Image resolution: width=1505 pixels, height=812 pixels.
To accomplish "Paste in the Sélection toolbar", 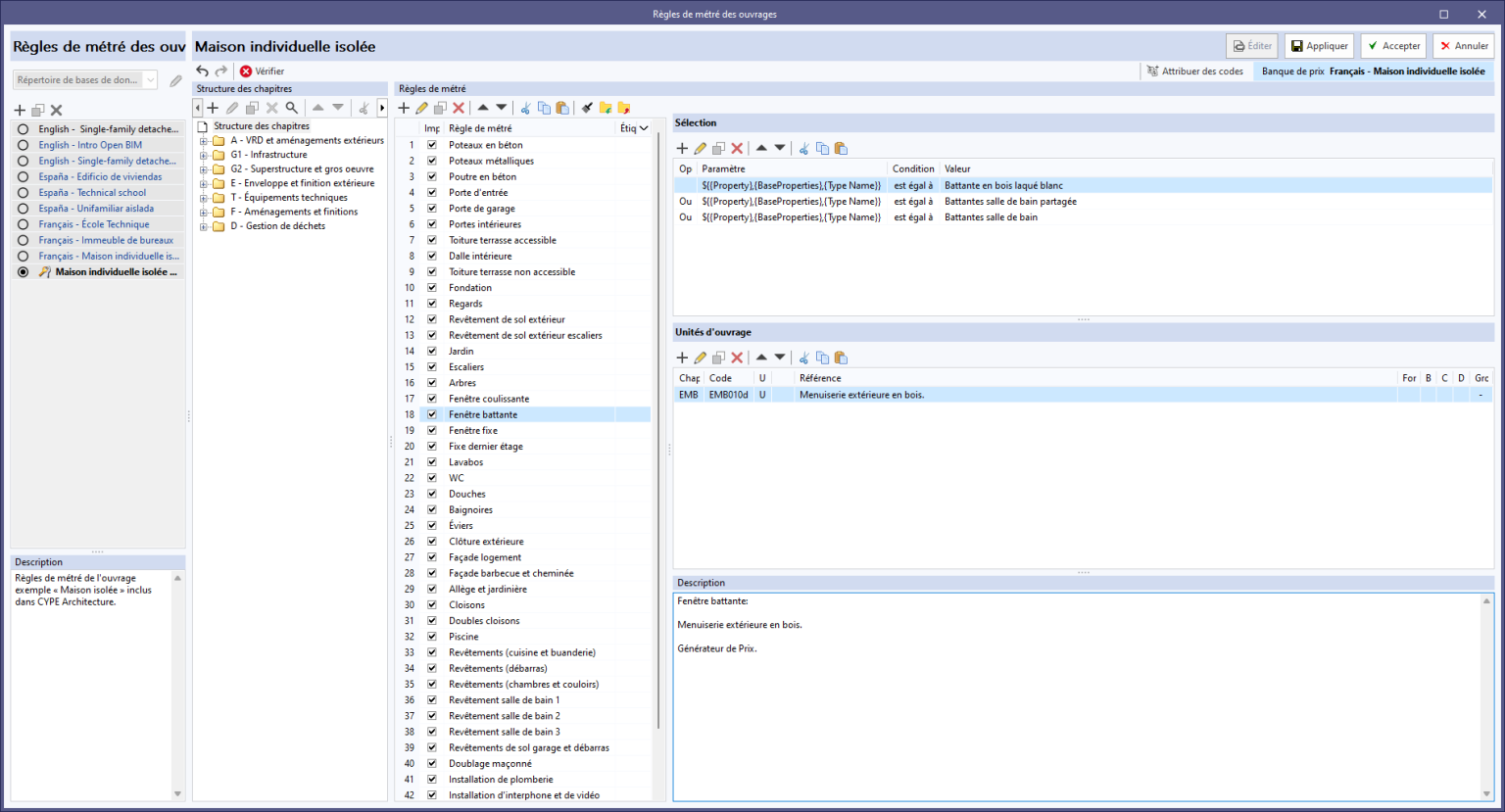I will 841,149.
